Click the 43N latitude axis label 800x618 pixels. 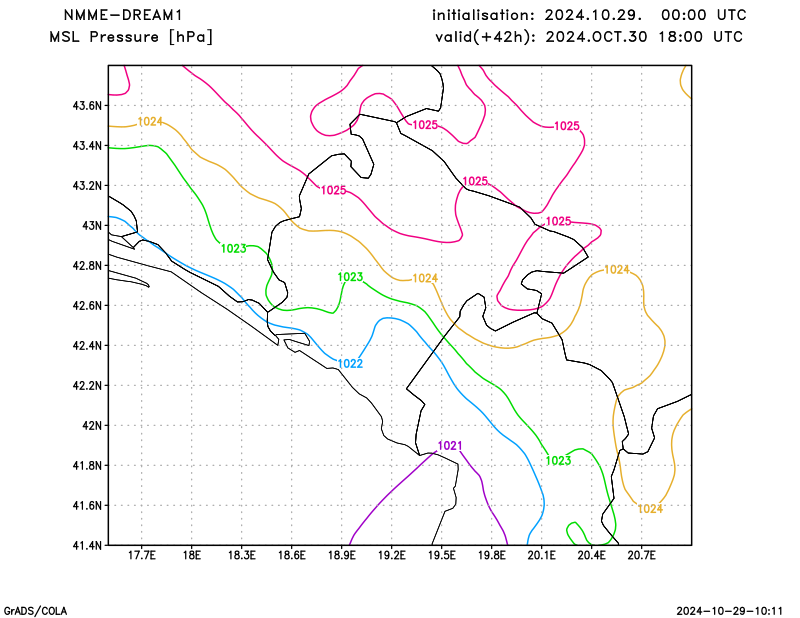[x=92, y=226]
